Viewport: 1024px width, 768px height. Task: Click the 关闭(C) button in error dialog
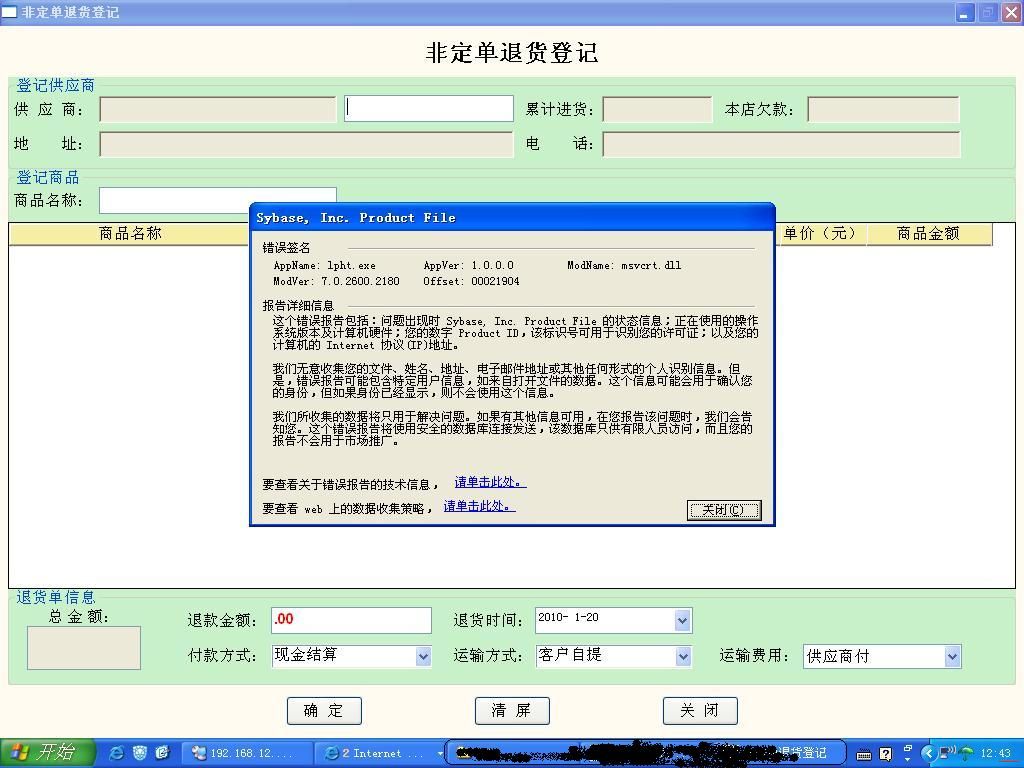[724, 510]
